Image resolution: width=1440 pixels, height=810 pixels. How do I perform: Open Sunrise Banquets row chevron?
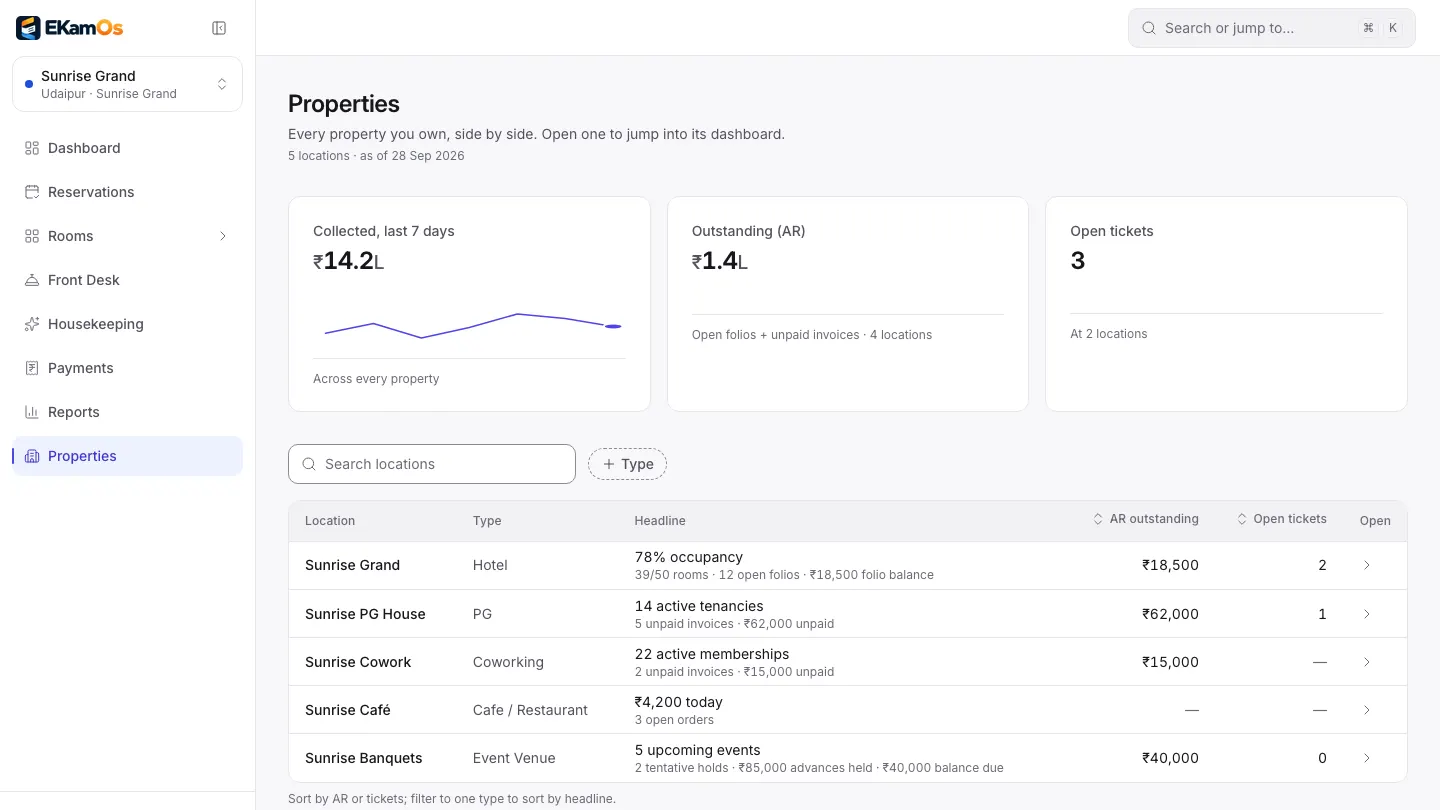click(x=1367, y=758)
